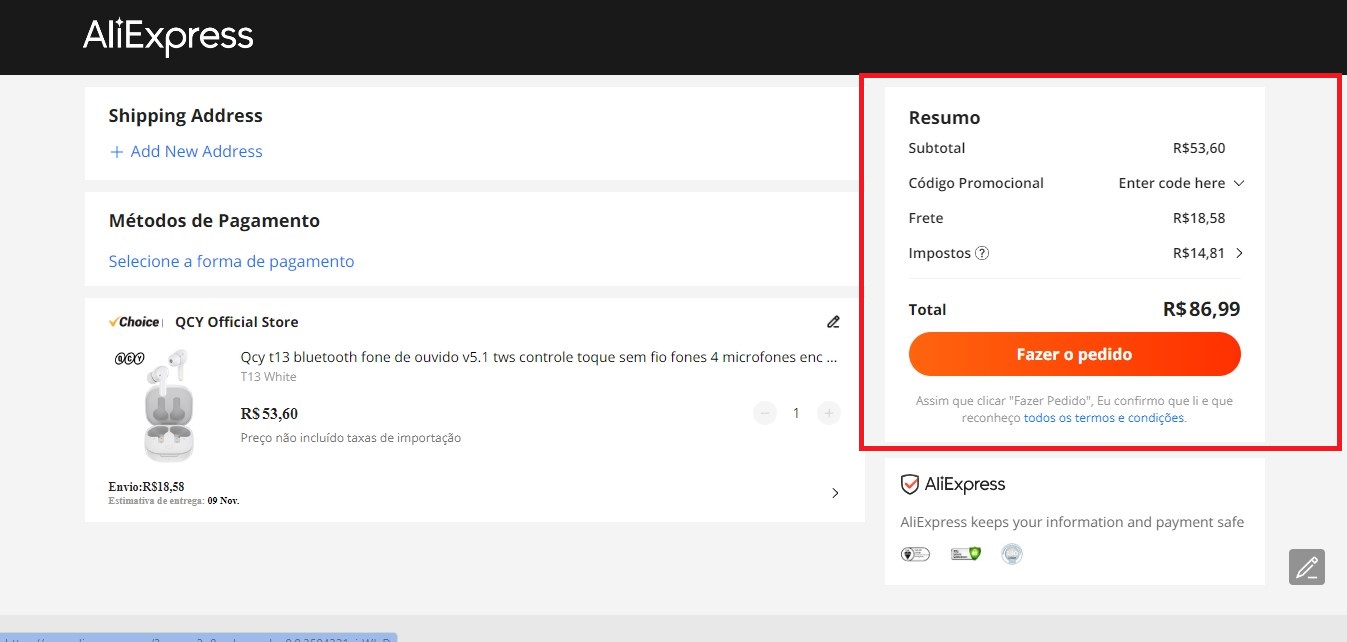
Task: Click AliExpress keeps your information safe text
Action: pos(1072,522)
